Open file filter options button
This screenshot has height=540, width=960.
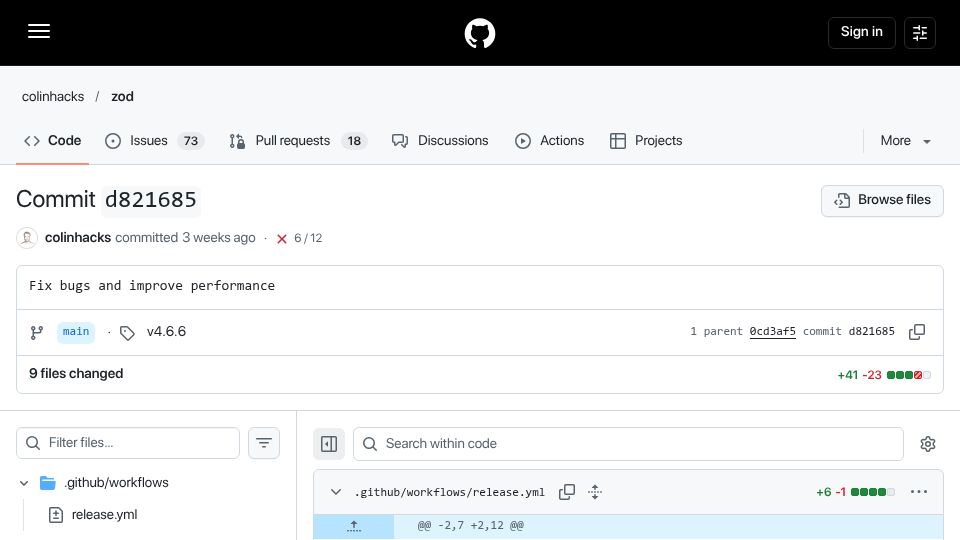[264, 443]
